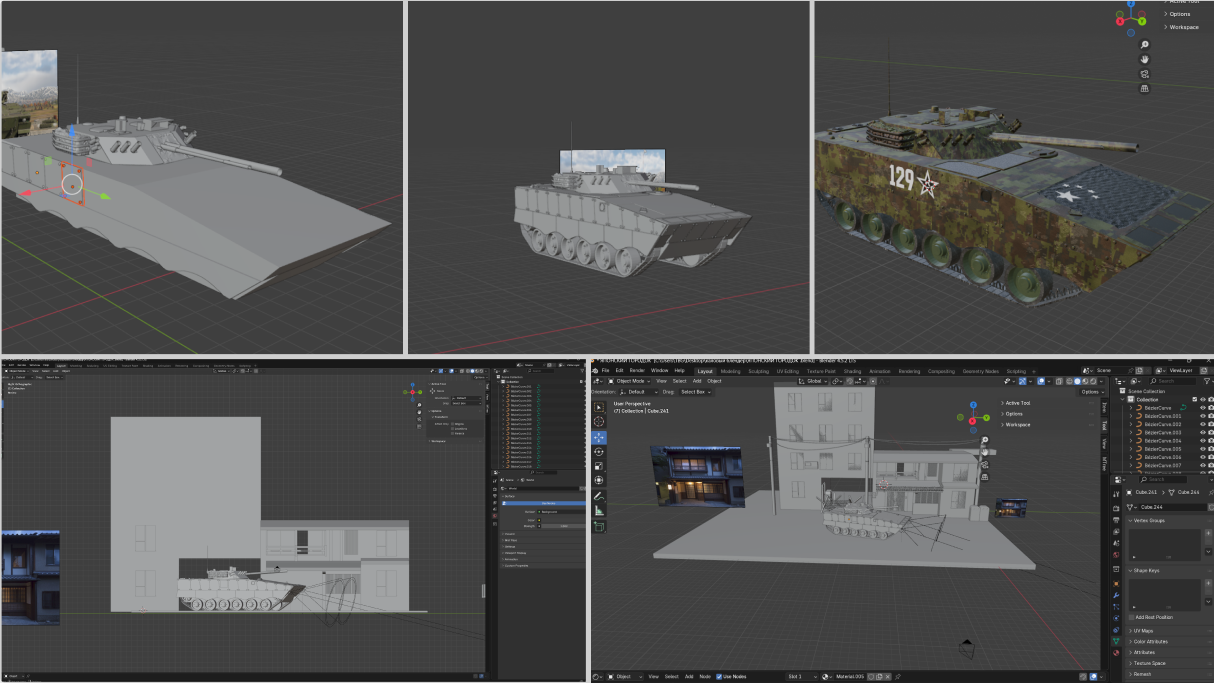Click the Material.005 name field

coord(850,676)
